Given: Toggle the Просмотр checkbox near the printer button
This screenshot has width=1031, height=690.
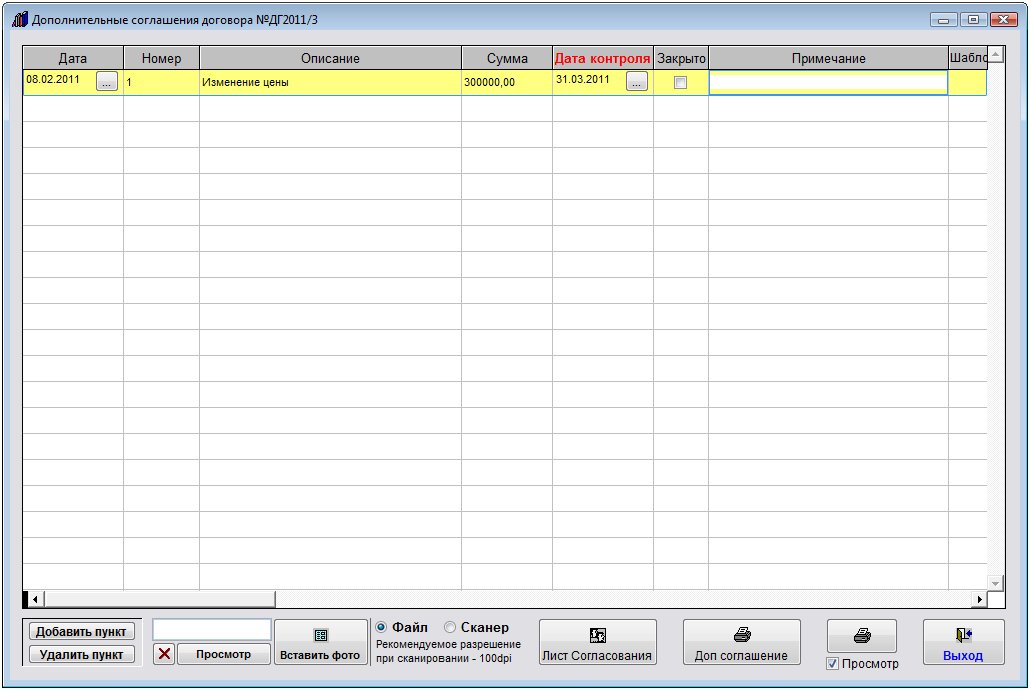Looking at the screenshot, I should click(x=832, y=664).
